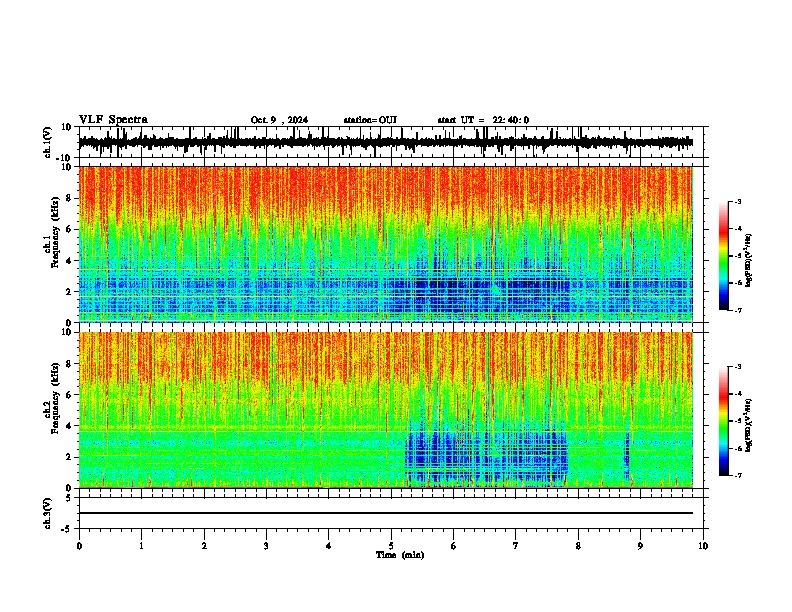Viewport: 792px width, 612px height.
Task: Click the ch.2 spectrogram panel
Action: tap(385, 410)
